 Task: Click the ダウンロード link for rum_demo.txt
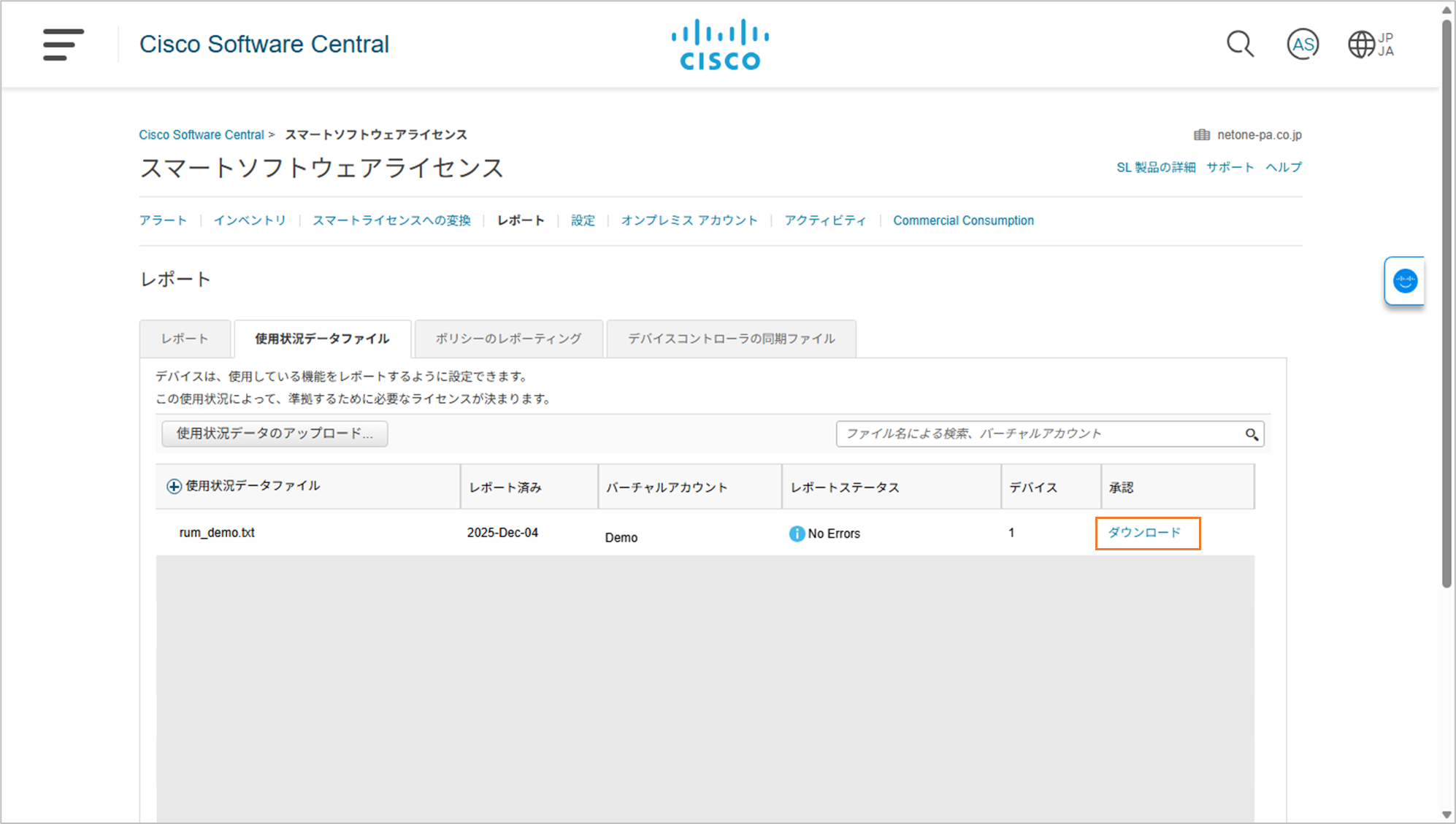coord(1144,533)
